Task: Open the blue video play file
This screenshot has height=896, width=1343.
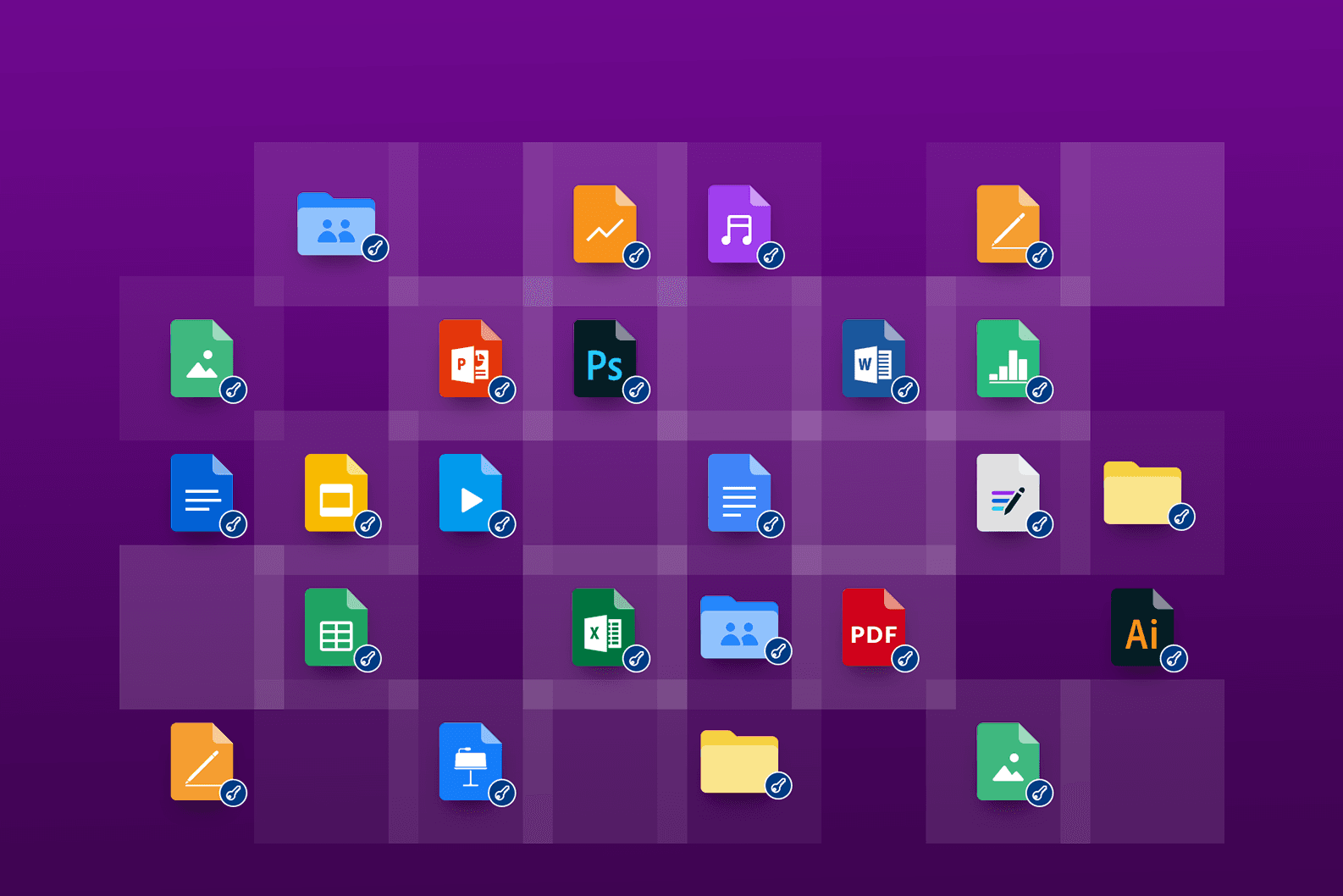Action: point(470,493)
